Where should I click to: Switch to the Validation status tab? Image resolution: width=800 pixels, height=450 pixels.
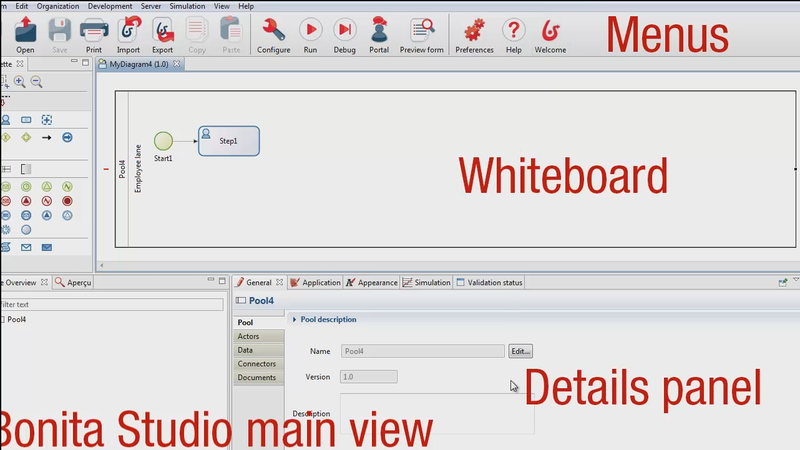click(x=490, y=283)
